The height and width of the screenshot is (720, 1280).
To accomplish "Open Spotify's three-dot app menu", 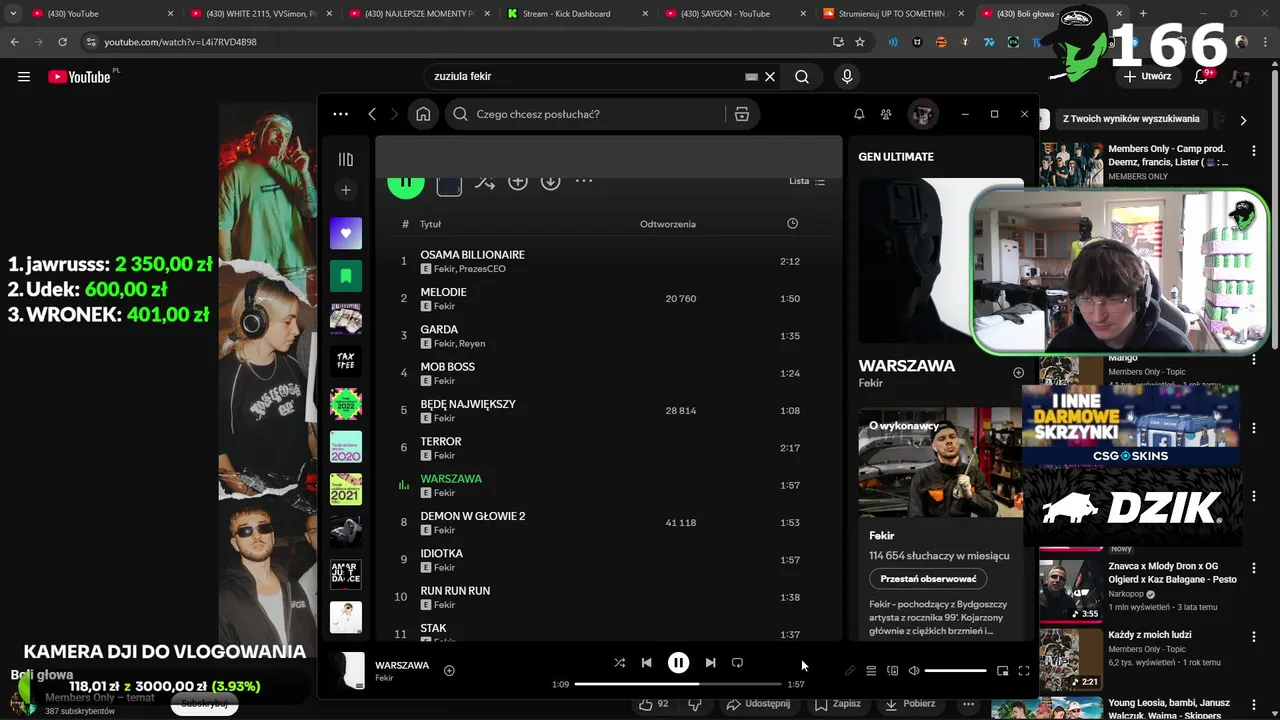I will (340, 114).
